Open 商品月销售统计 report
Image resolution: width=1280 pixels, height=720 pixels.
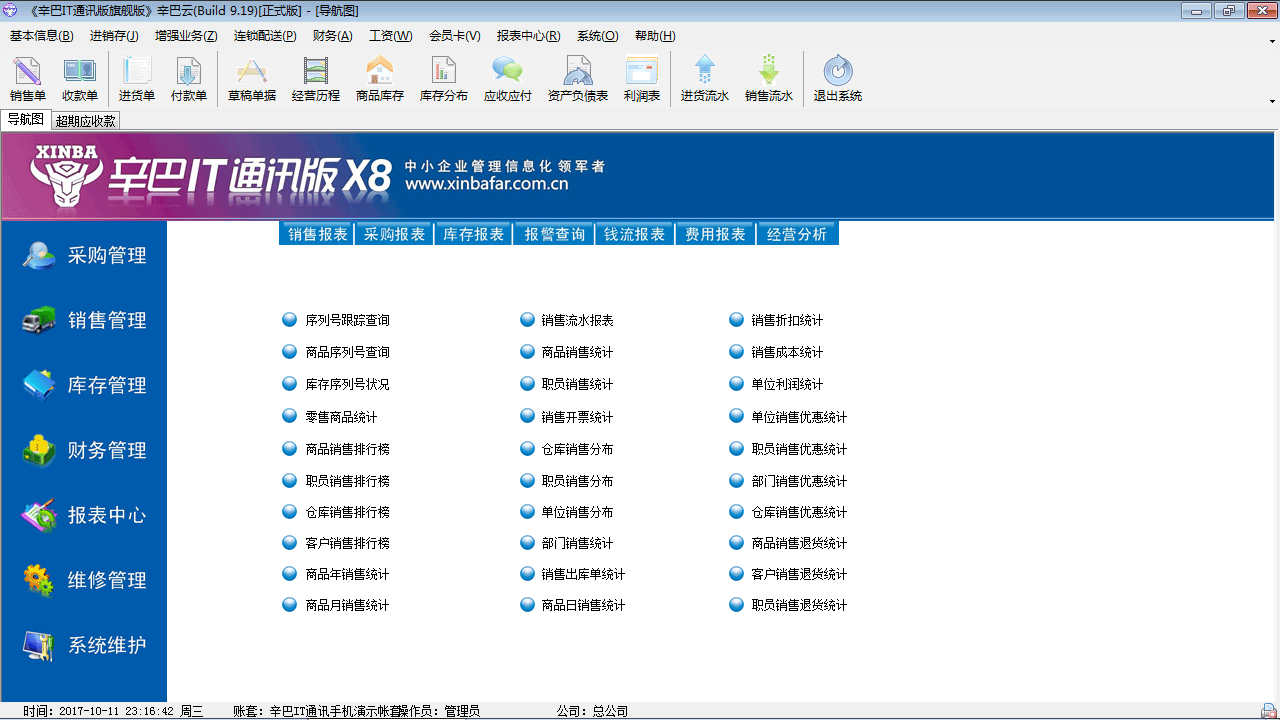click(x=347, y=606)
